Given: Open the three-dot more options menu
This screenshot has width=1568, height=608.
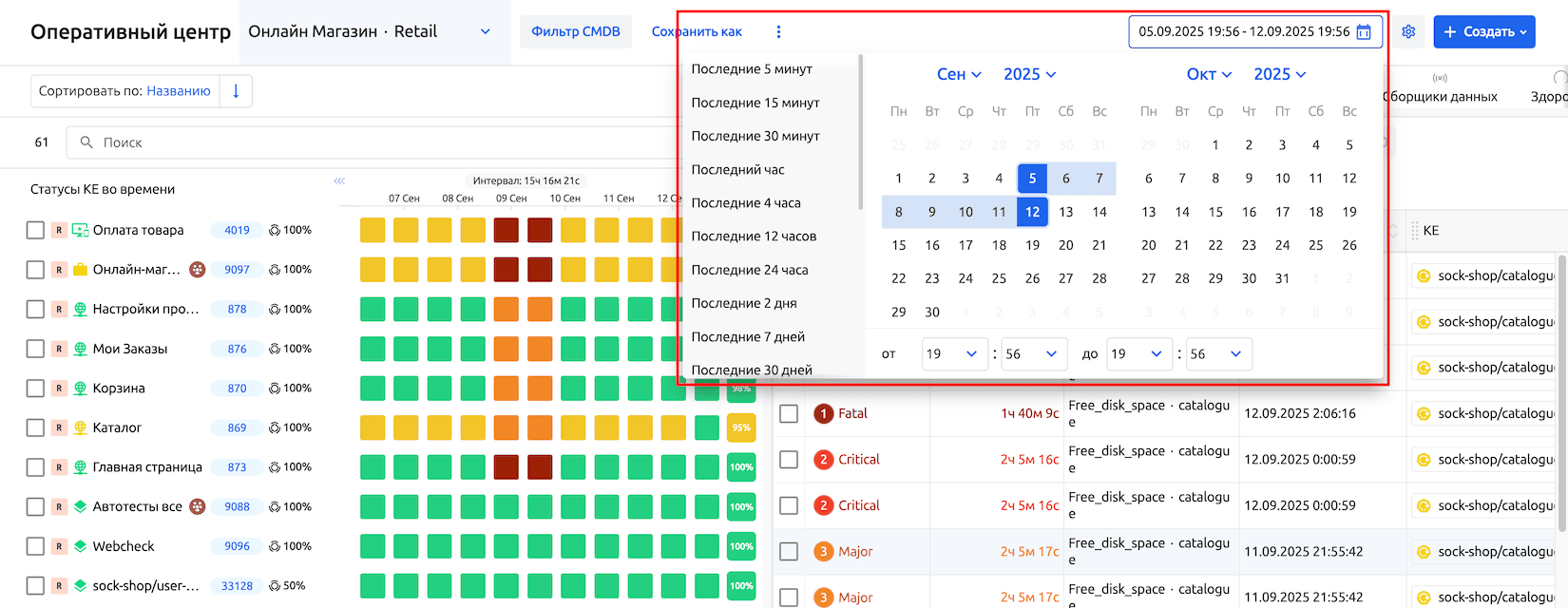Looking at the screenshot, I should tap(778, 32).
